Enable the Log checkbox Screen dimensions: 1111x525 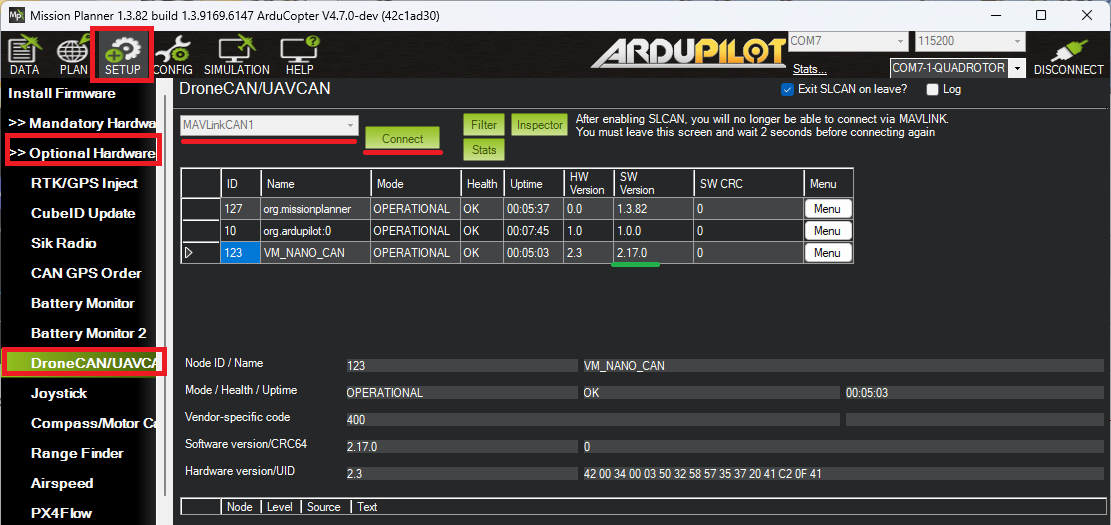[x=933, y=89]
